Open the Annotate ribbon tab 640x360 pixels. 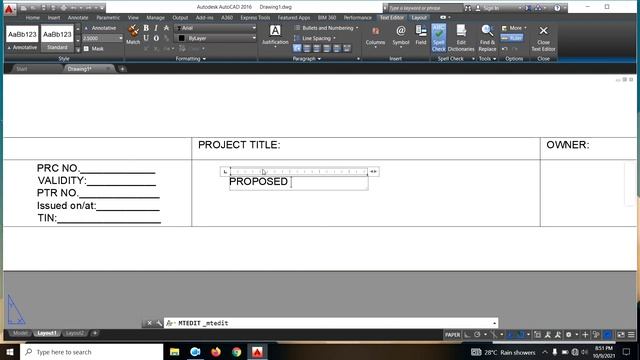click(78, 18)
